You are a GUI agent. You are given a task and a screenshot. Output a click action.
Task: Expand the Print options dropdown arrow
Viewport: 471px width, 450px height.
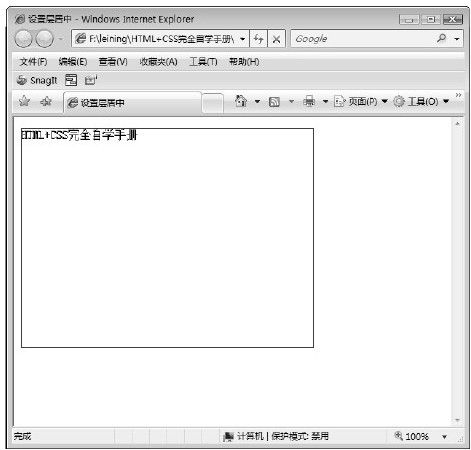[x=325, y=101]
